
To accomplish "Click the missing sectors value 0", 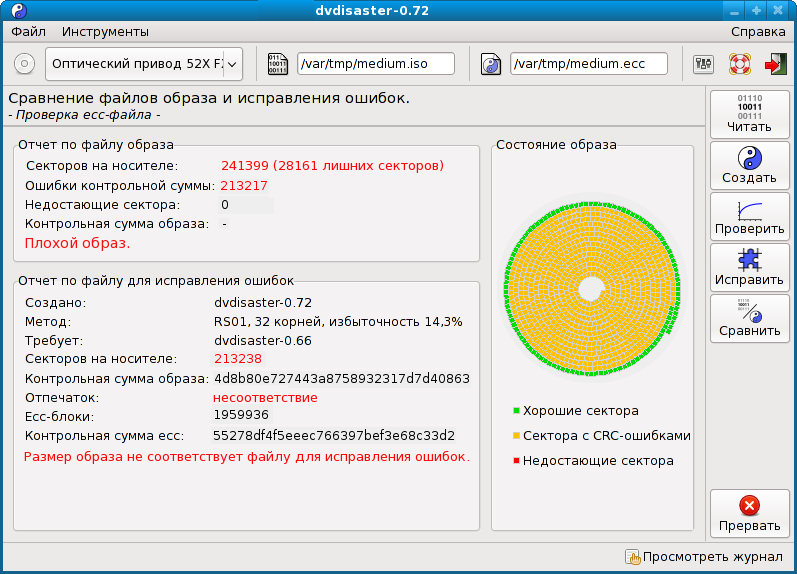I will [225, 205].
